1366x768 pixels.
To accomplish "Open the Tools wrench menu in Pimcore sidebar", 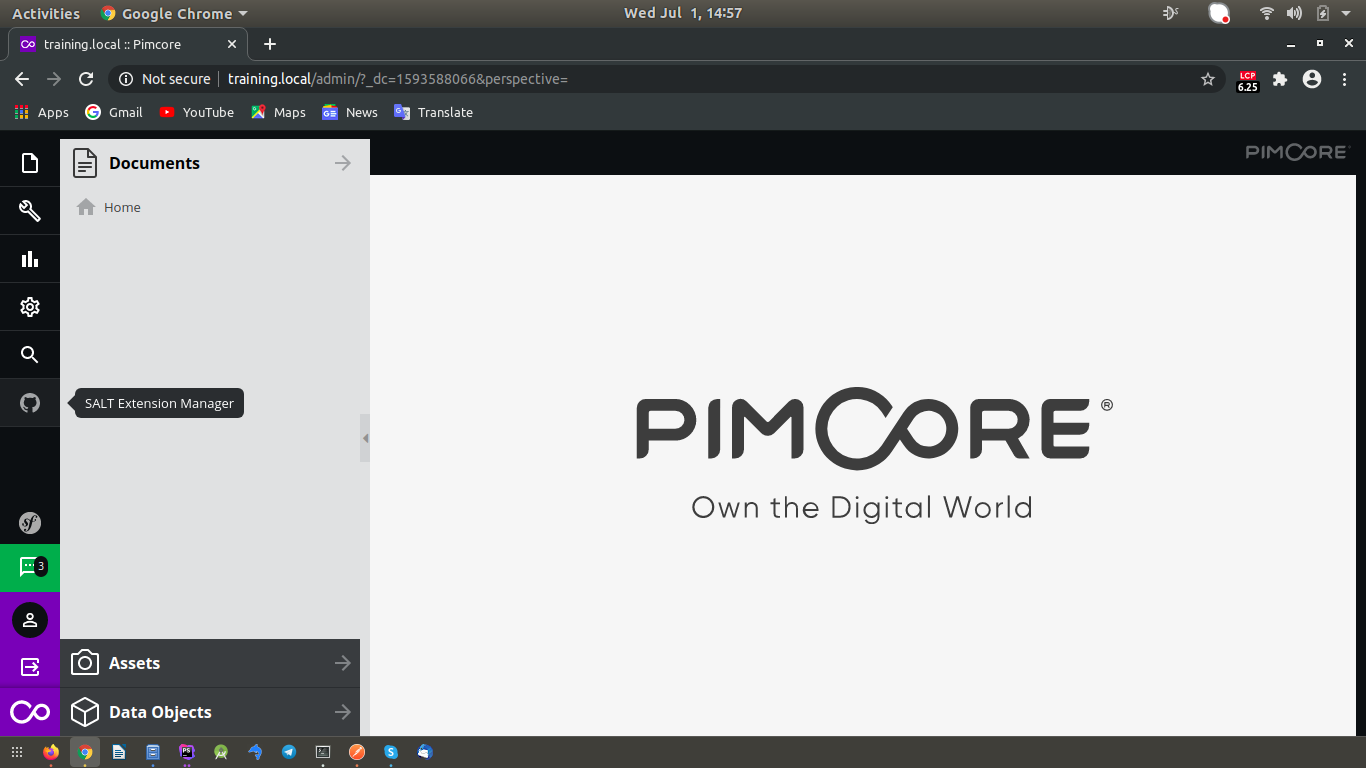I will tap(30, 211).
